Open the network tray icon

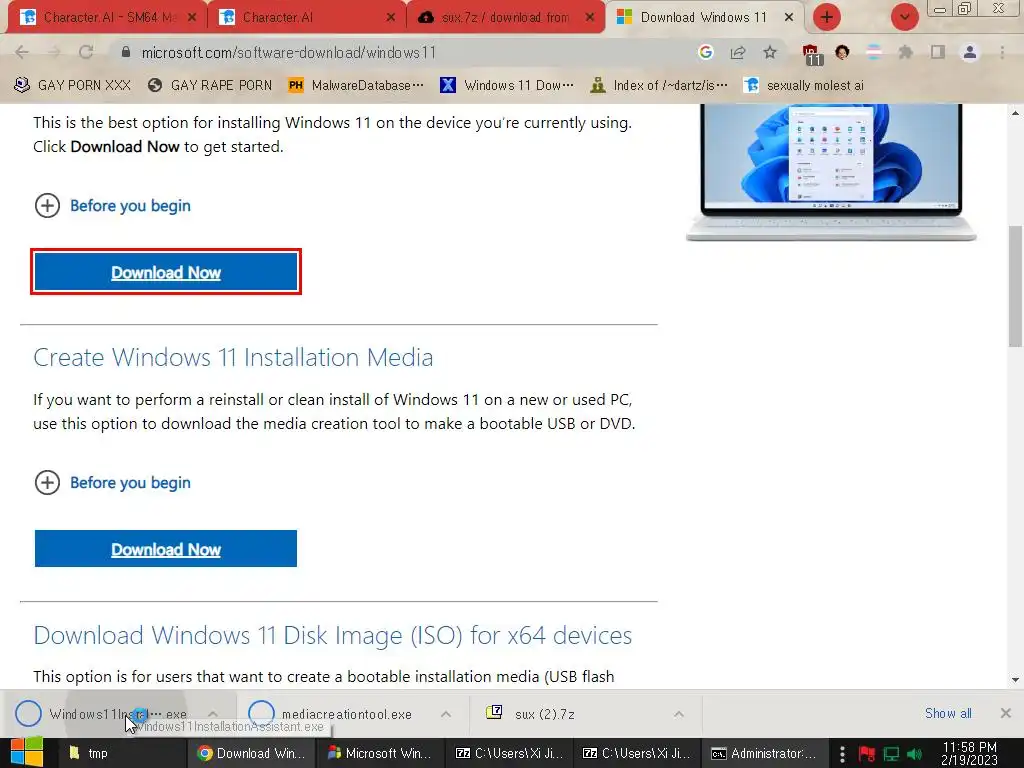click(x=891, y=754)
